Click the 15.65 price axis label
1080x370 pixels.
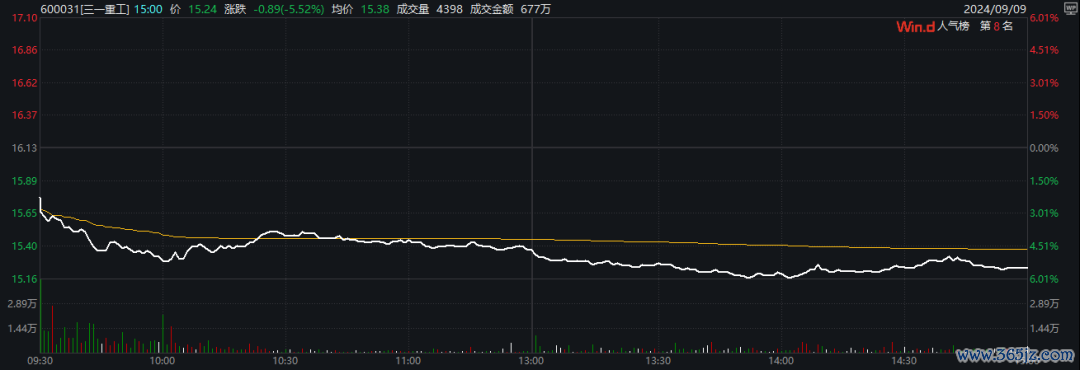click(23, 214)
